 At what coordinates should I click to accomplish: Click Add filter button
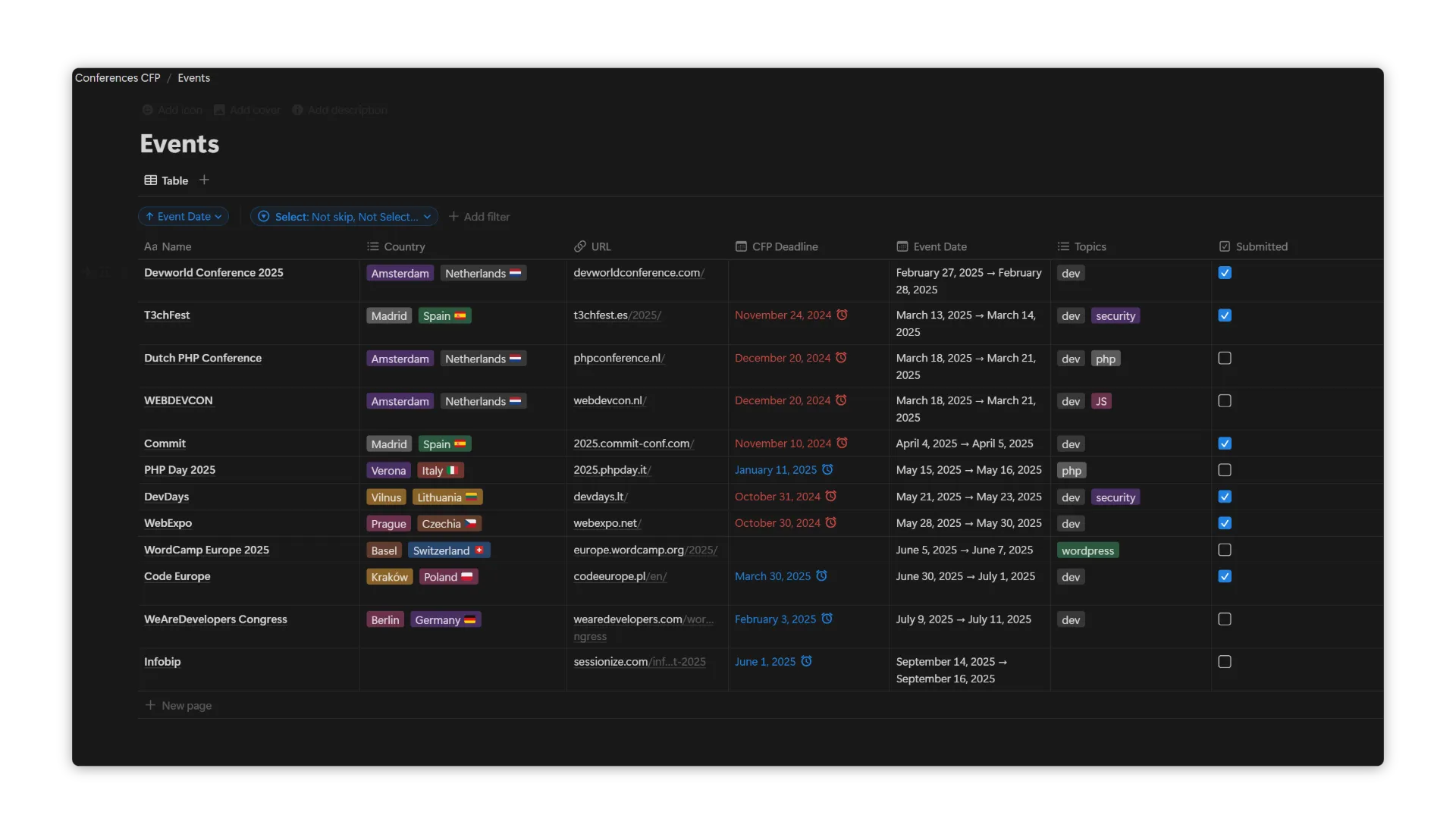coord(479,217)
